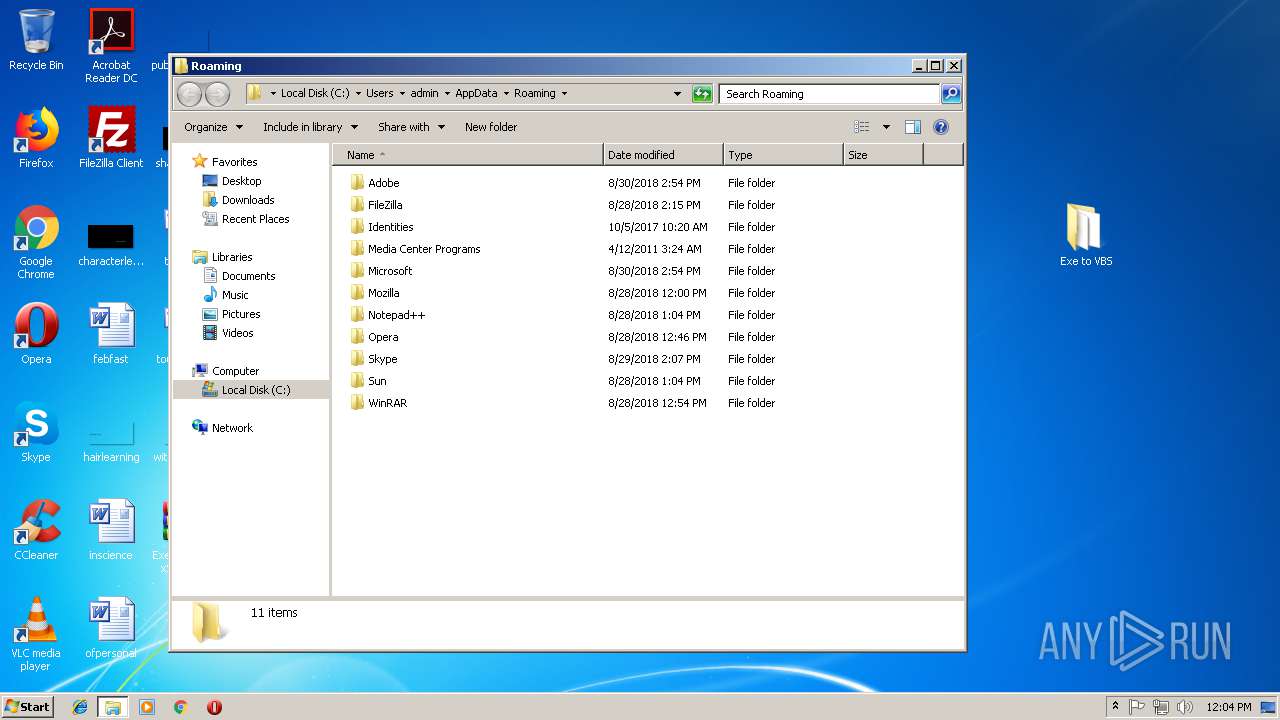Select VLC media player desktop shortcut
The image size is (1280, 720).
point(36,634)
